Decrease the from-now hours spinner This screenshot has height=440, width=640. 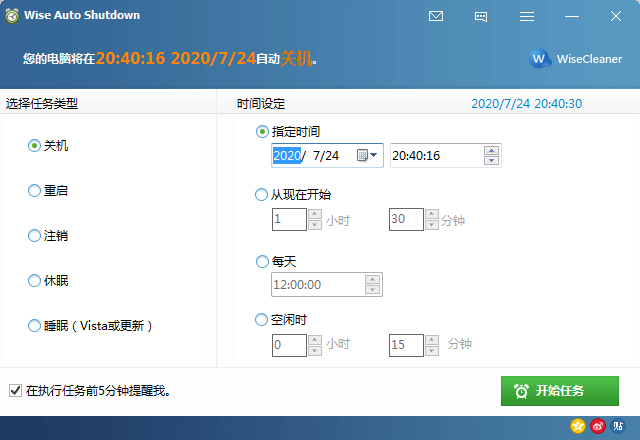point(315,225)
